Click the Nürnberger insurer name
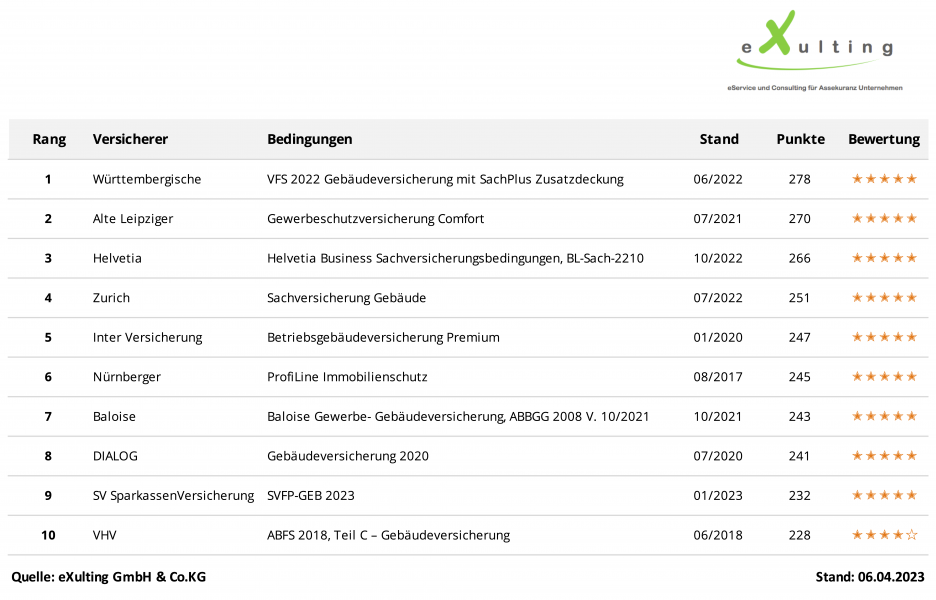Viewport: 936px width, 600px height. click(127, 377)
